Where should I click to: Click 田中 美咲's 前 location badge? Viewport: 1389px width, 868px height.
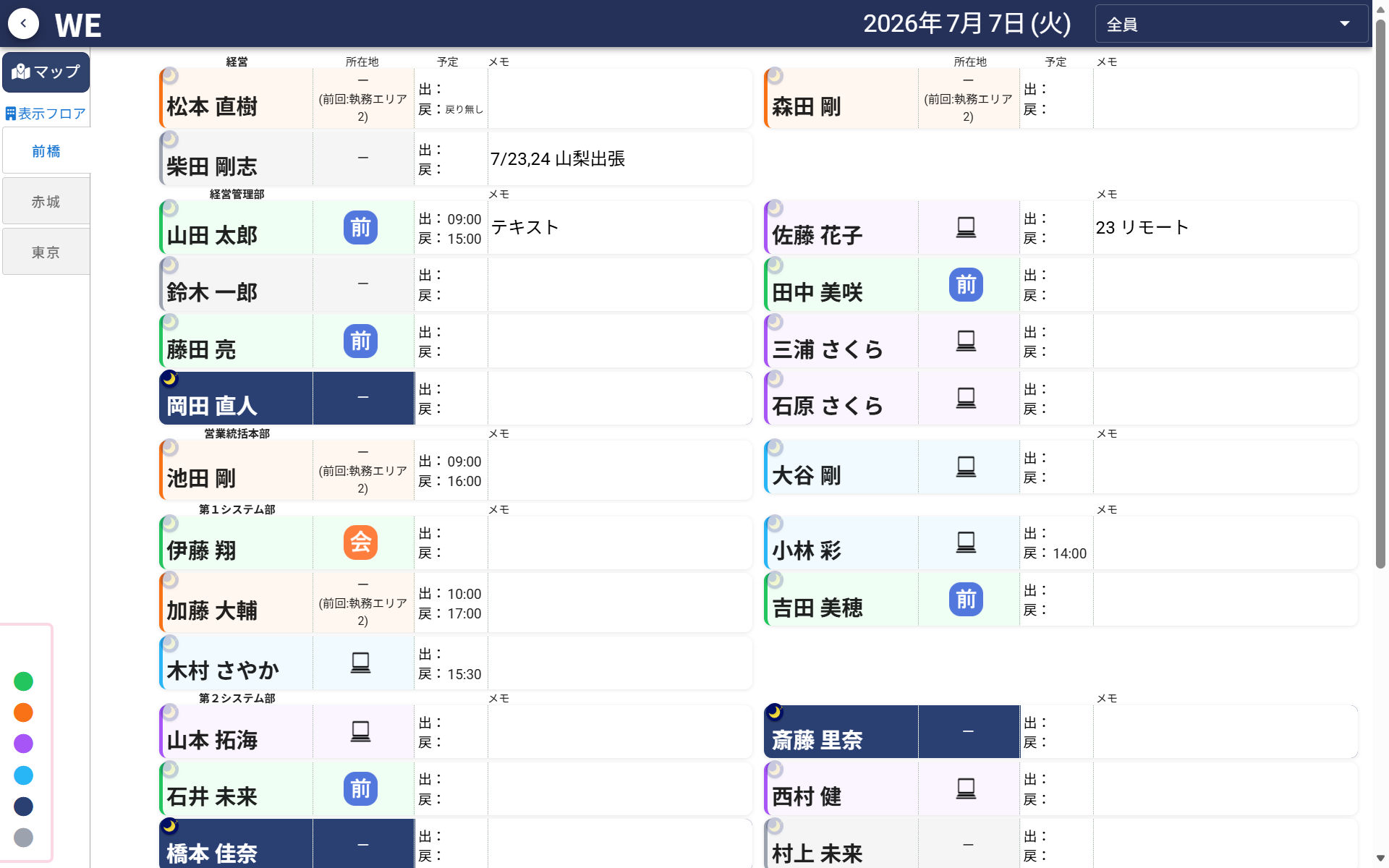966,285
